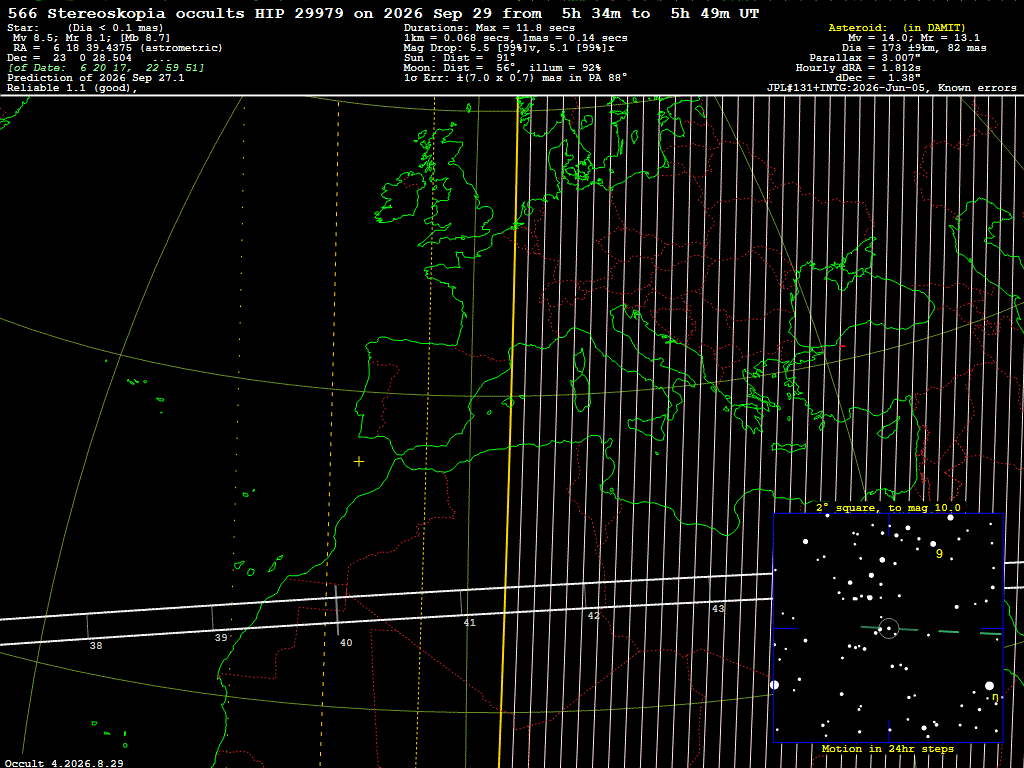Select minute marker 40 on the path

click(346, 643)
